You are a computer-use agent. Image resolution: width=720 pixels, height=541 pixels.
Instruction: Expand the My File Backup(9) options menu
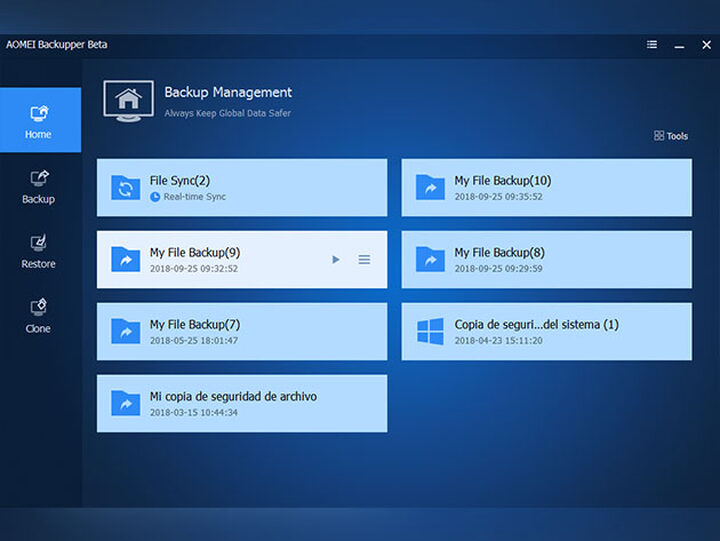coord(364,260)
